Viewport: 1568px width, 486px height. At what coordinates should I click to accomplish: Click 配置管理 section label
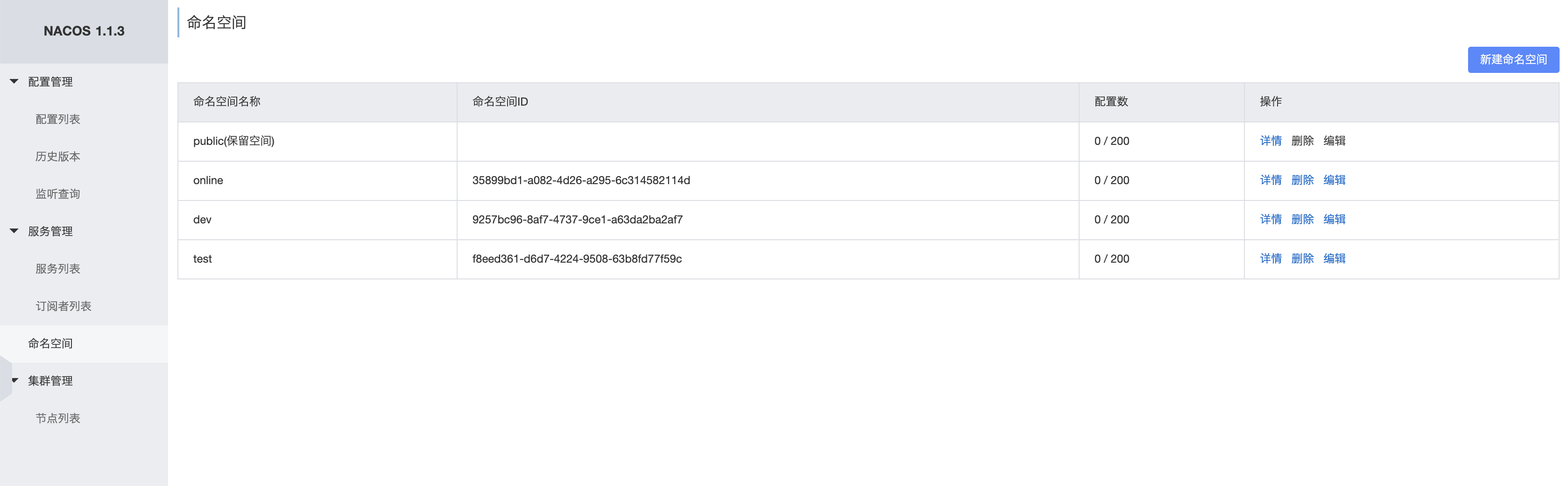click(50, 82)
